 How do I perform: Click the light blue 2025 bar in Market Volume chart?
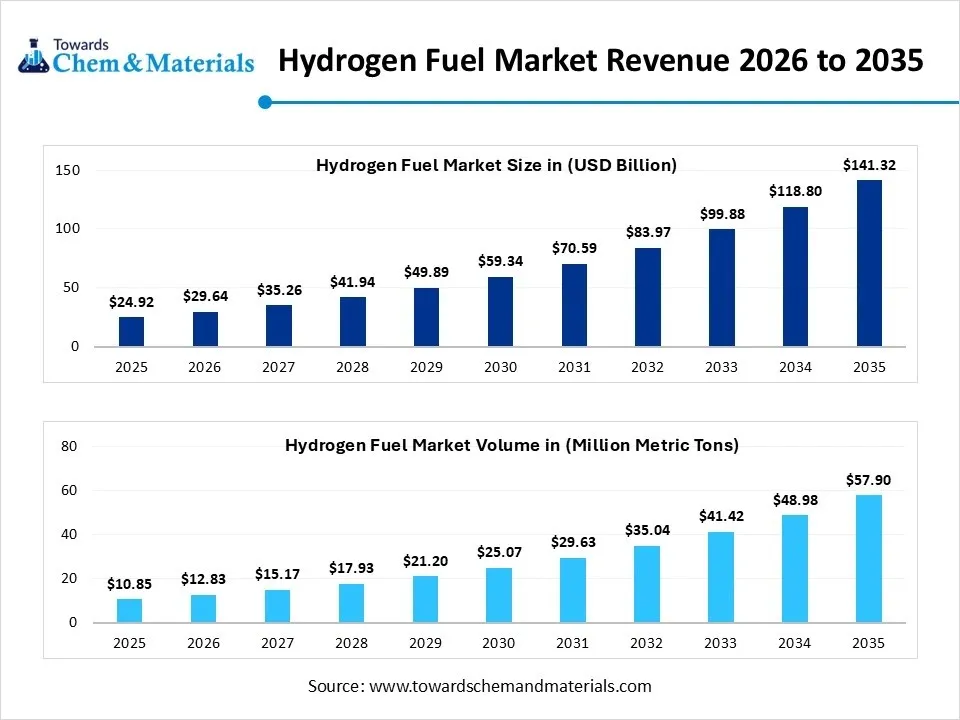click(x=129, y=611)
